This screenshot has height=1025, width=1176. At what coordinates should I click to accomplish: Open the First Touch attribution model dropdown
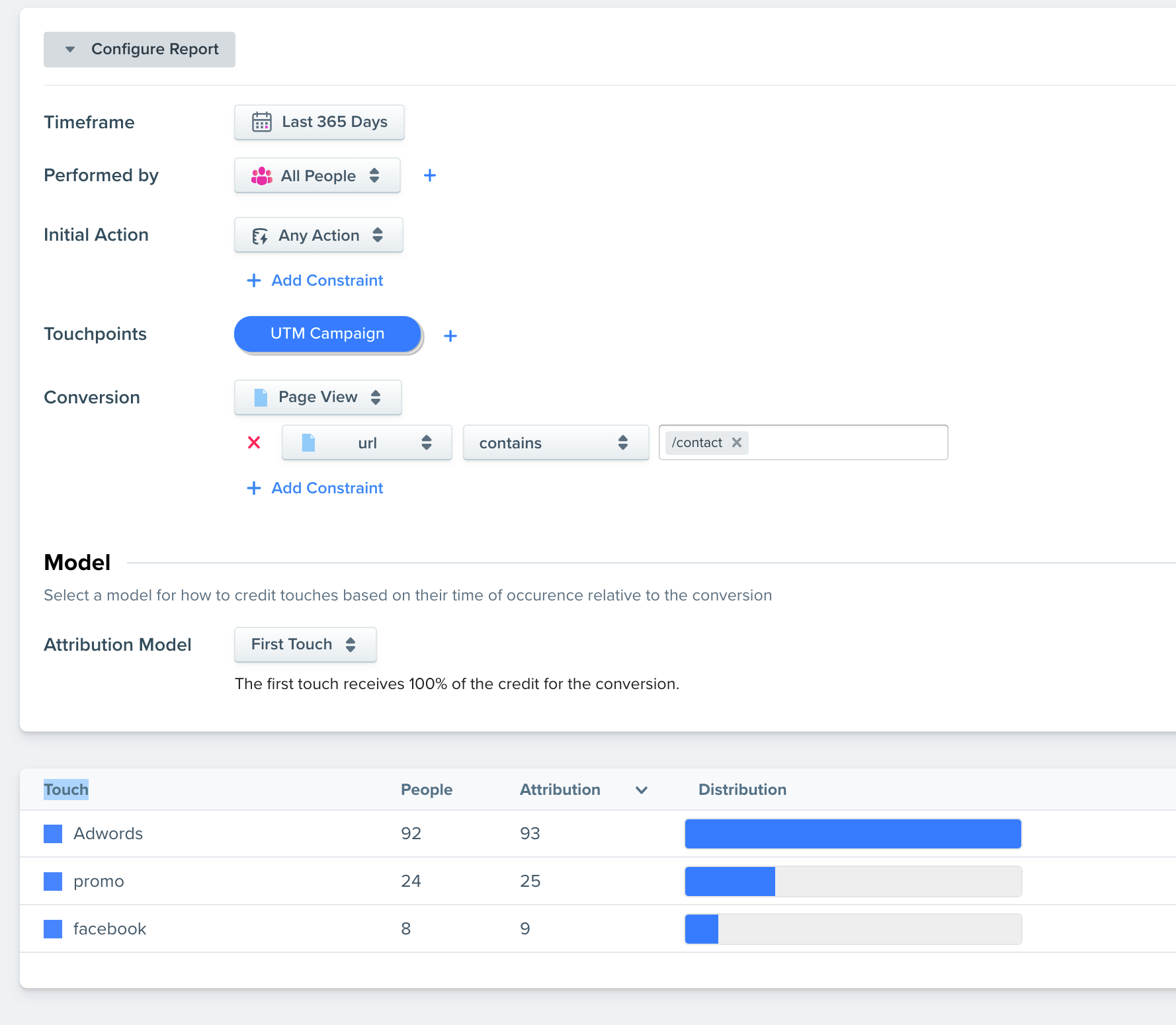306,645
